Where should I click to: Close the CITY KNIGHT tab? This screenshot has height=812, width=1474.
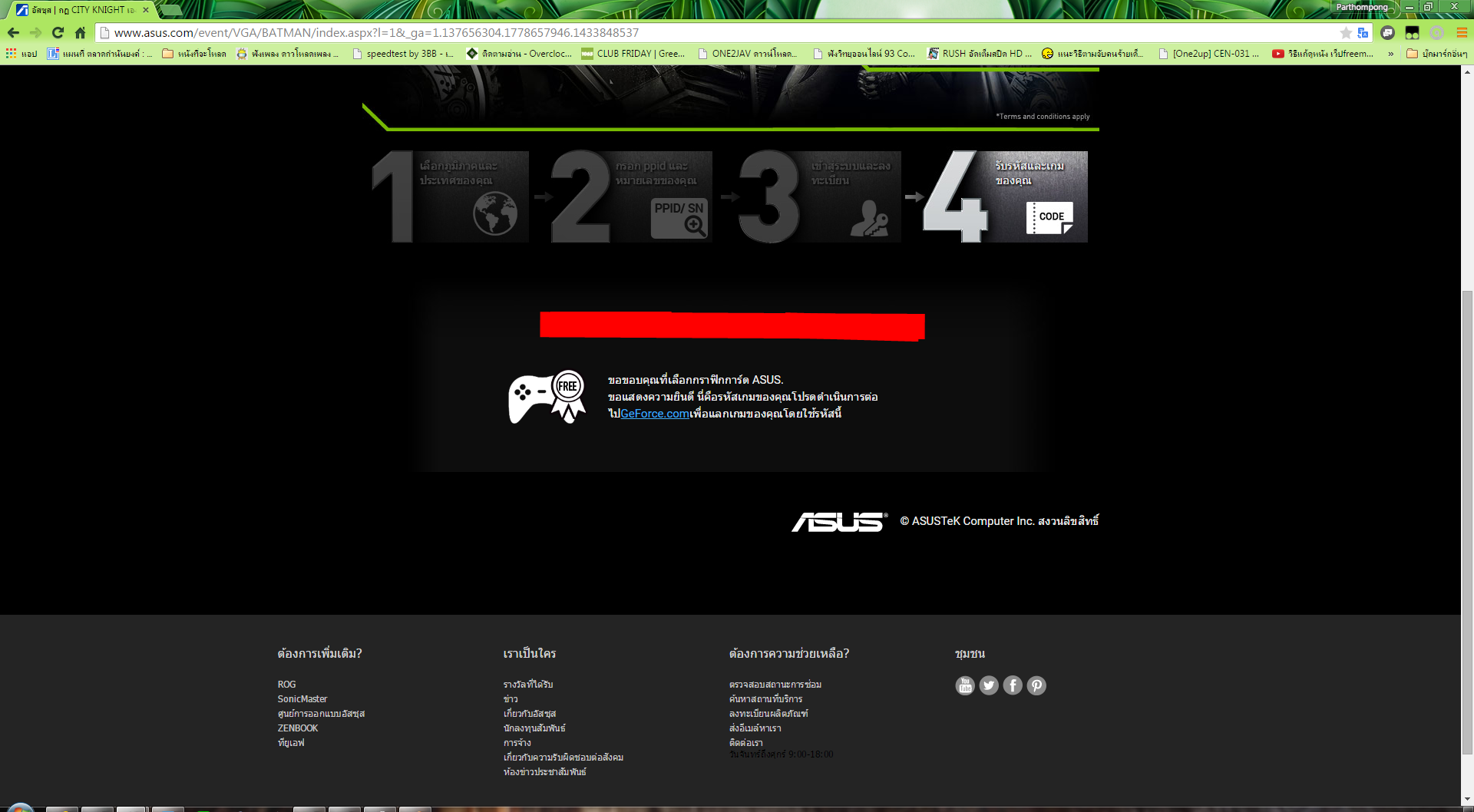click(x=146, y=10)
